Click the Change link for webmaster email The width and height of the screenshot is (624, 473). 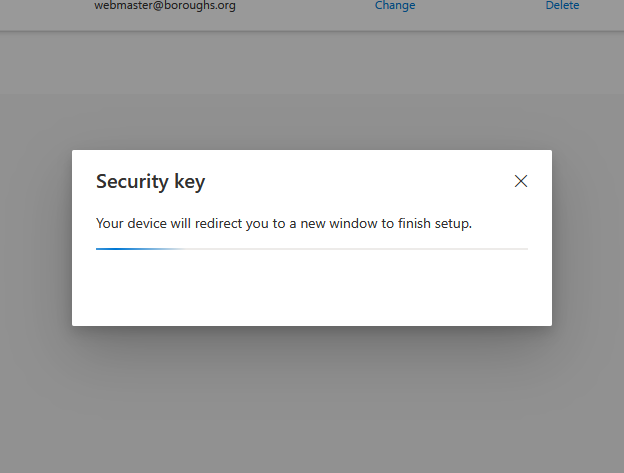395,6
